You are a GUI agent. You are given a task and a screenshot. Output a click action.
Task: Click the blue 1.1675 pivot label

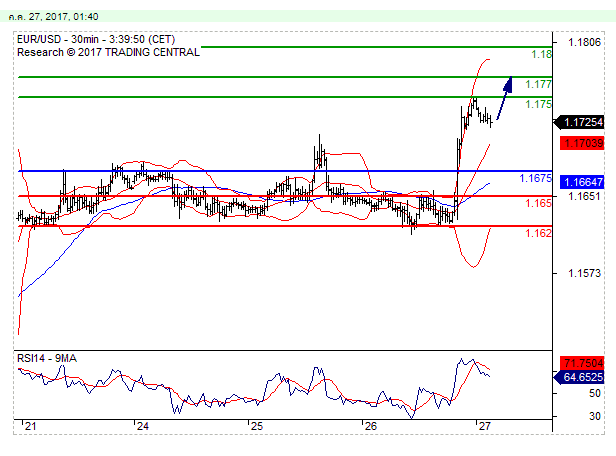(x=535, y=178)
